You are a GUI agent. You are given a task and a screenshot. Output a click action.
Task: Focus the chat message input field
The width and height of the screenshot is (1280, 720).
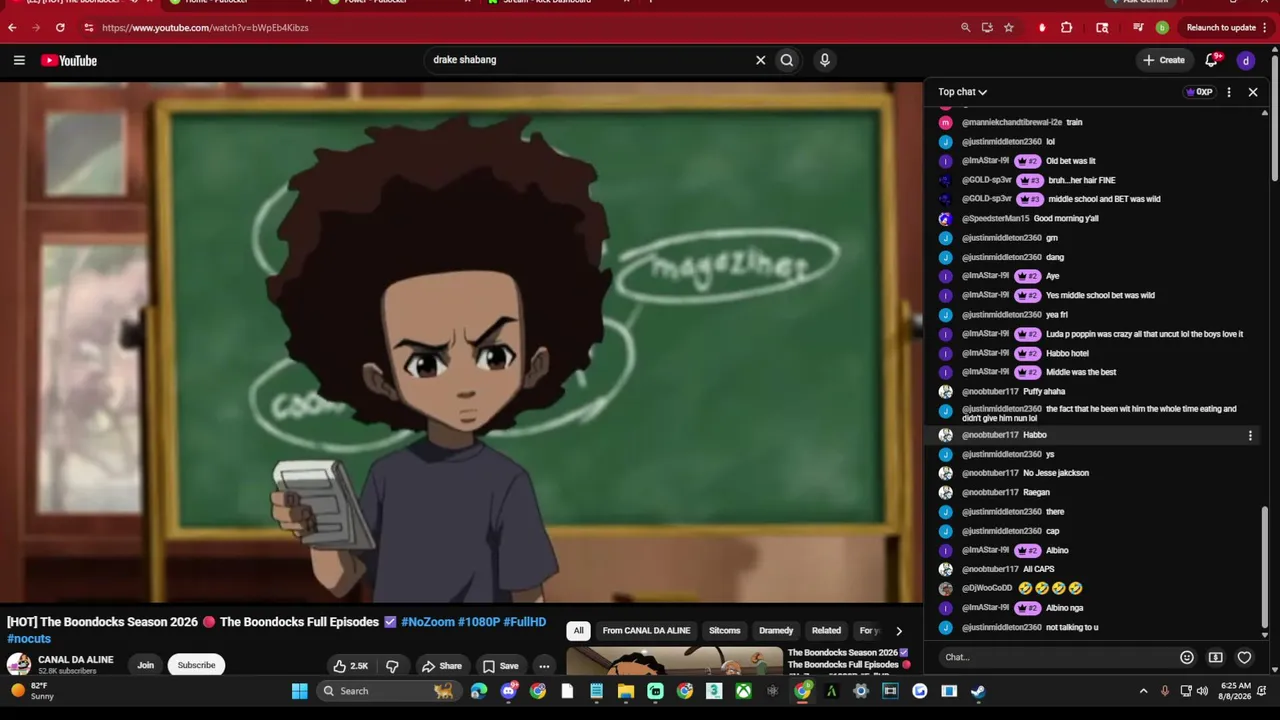coord(1057,657)
